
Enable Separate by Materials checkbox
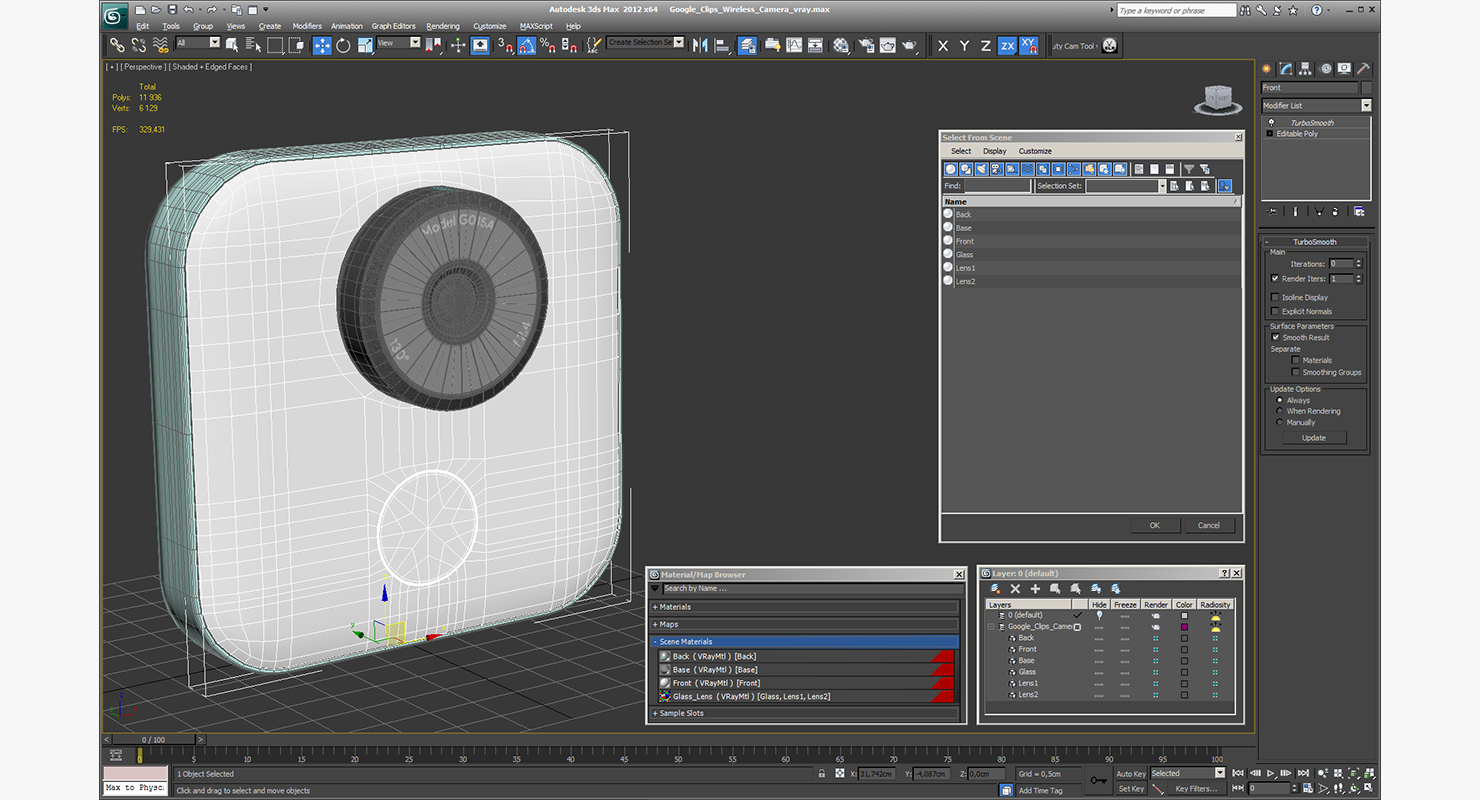click(1296, 360)
